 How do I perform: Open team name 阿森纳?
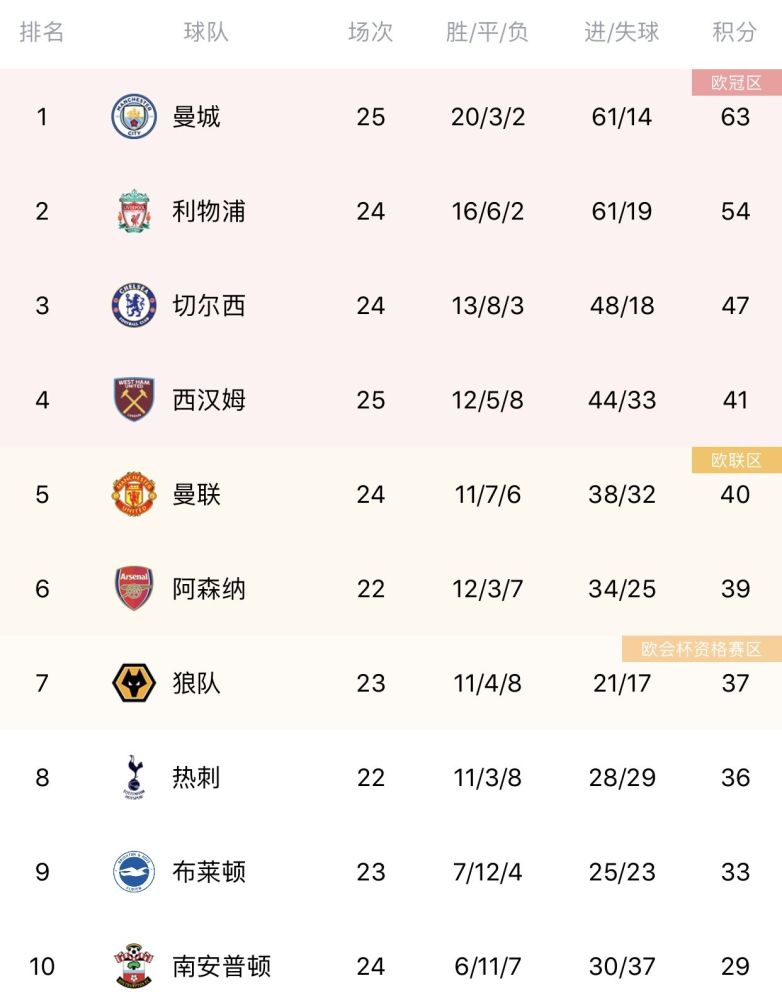point(209,589)
